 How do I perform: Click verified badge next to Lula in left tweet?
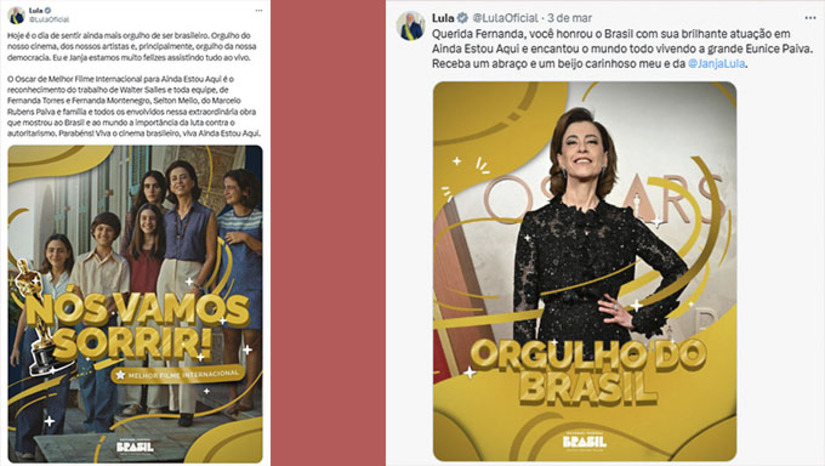(x=48, y=11)
